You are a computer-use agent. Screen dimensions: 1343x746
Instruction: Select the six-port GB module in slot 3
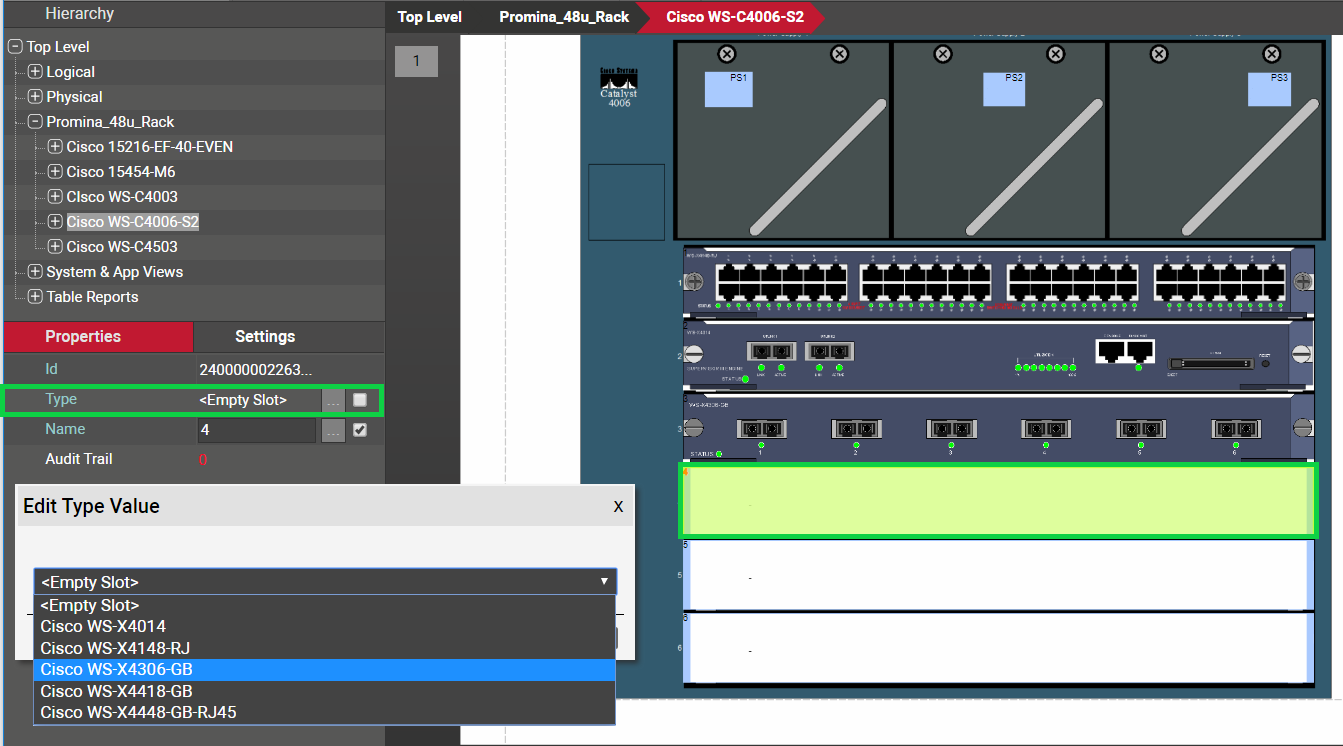click(x=997, y=428)
